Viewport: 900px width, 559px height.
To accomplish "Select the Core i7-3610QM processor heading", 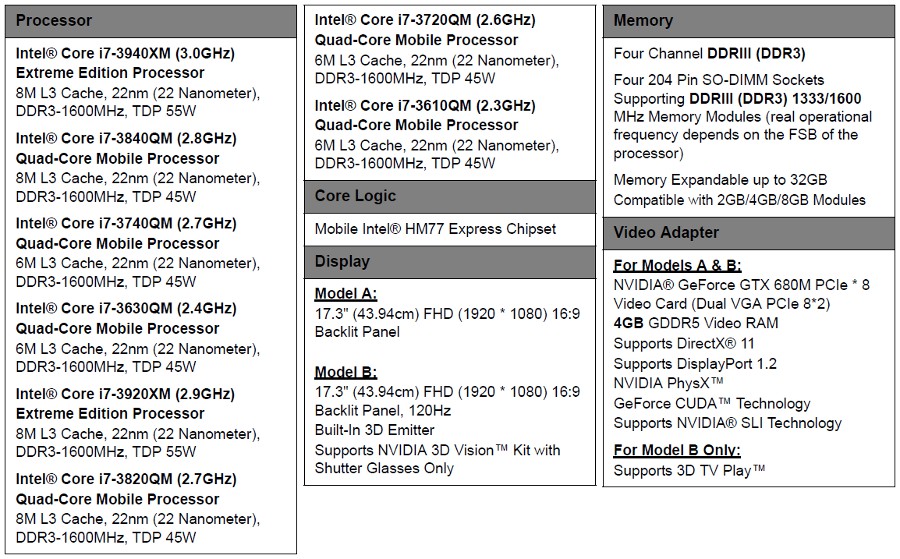I will pos(425,115).
